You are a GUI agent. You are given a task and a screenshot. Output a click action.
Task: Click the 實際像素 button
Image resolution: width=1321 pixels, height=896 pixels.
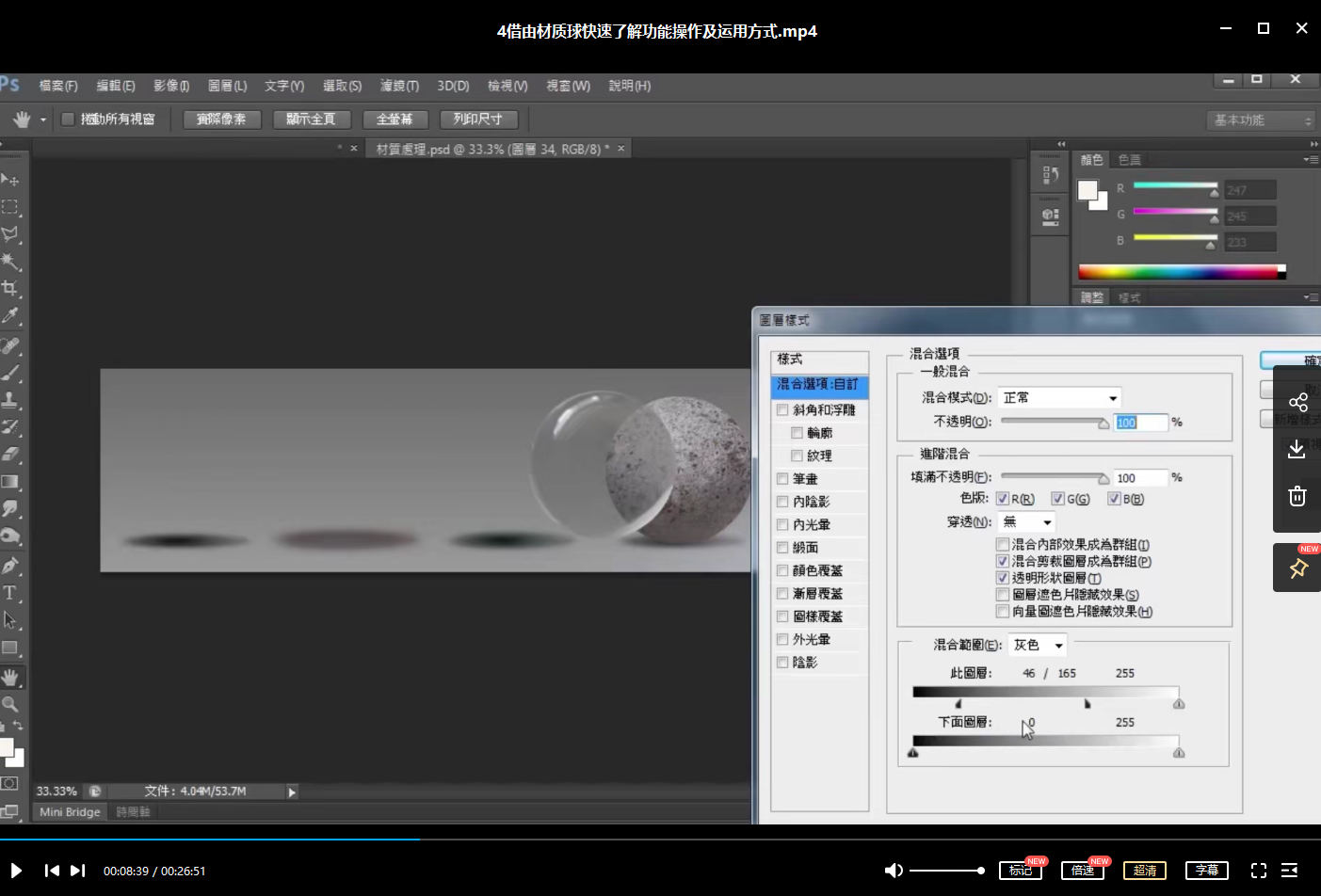pyautogui.click(x=221, y=120)
